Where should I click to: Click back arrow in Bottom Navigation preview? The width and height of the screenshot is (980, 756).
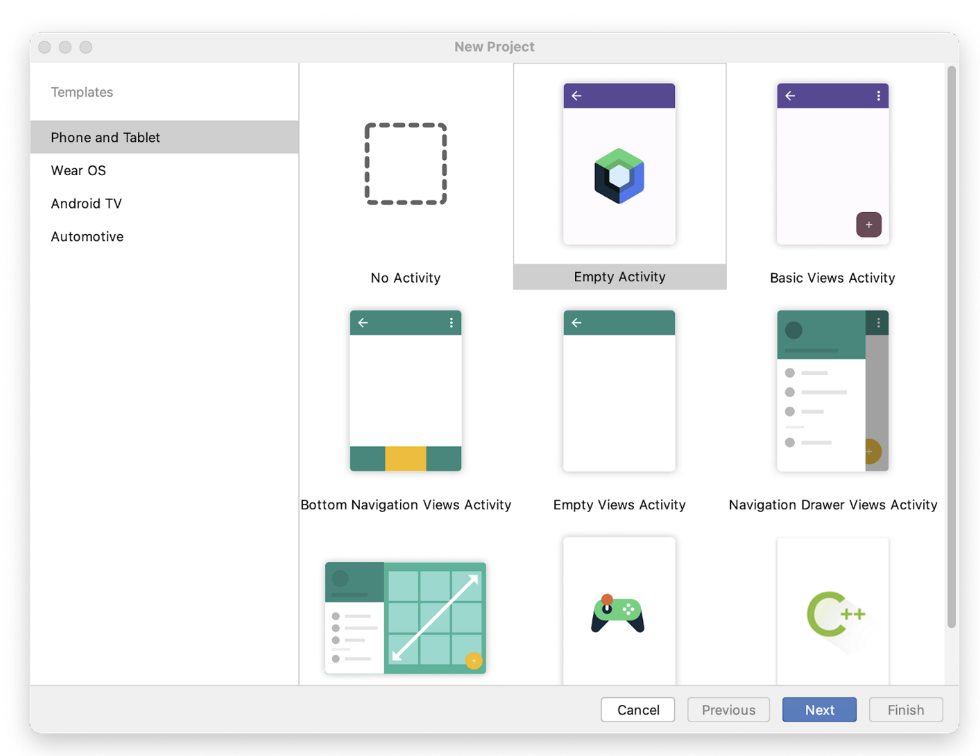click(363, 323)
